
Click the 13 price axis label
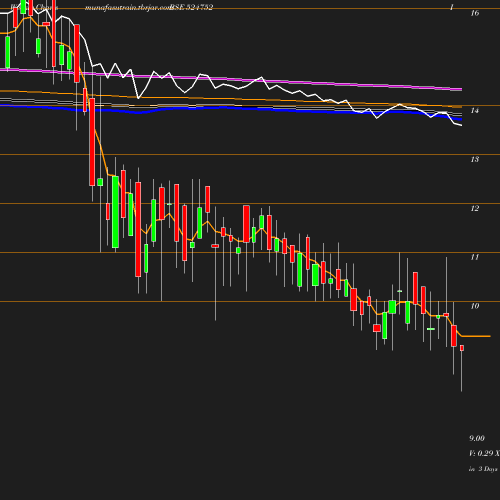475,159
